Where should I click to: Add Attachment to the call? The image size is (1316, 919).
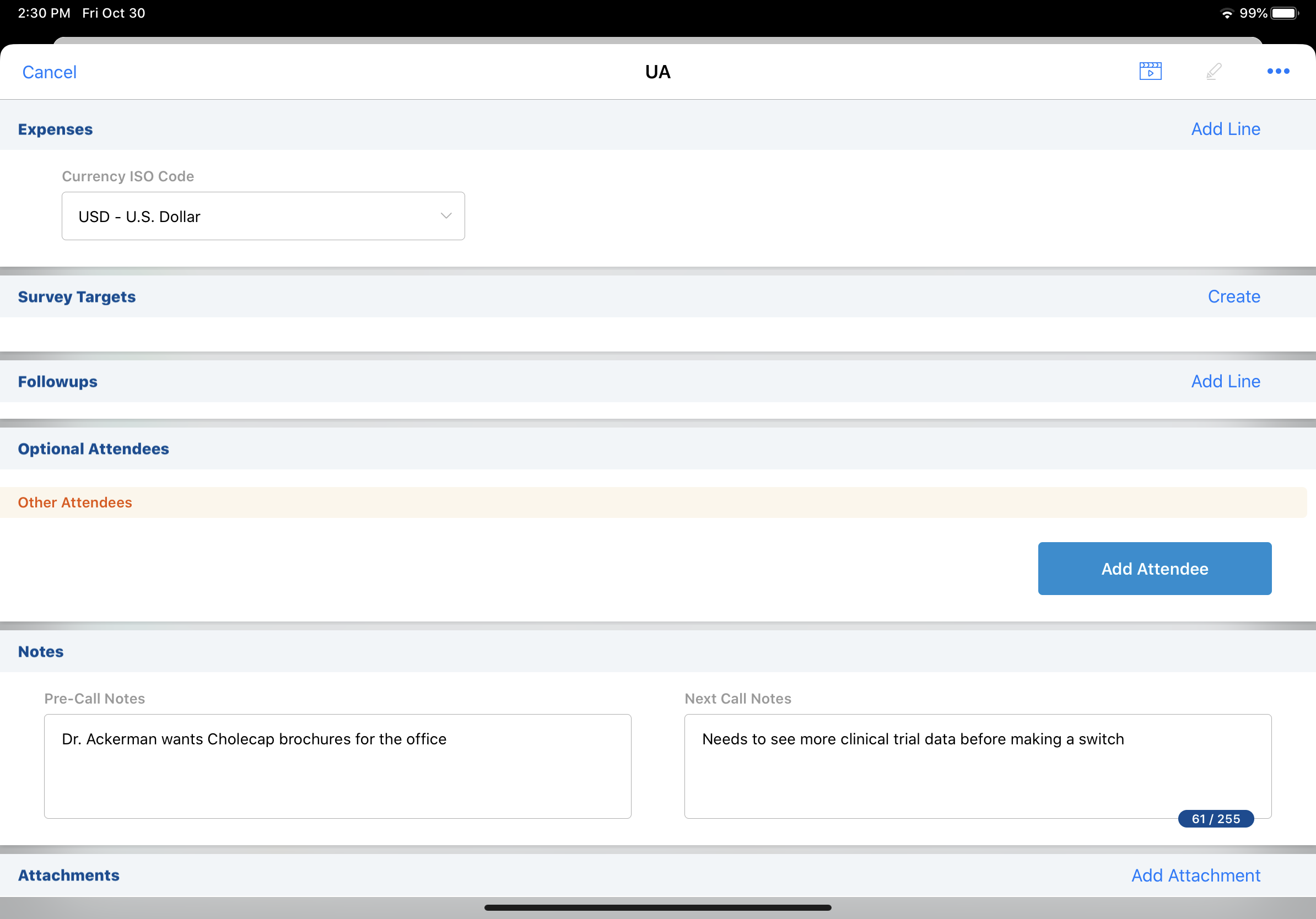click(1196, 875)
